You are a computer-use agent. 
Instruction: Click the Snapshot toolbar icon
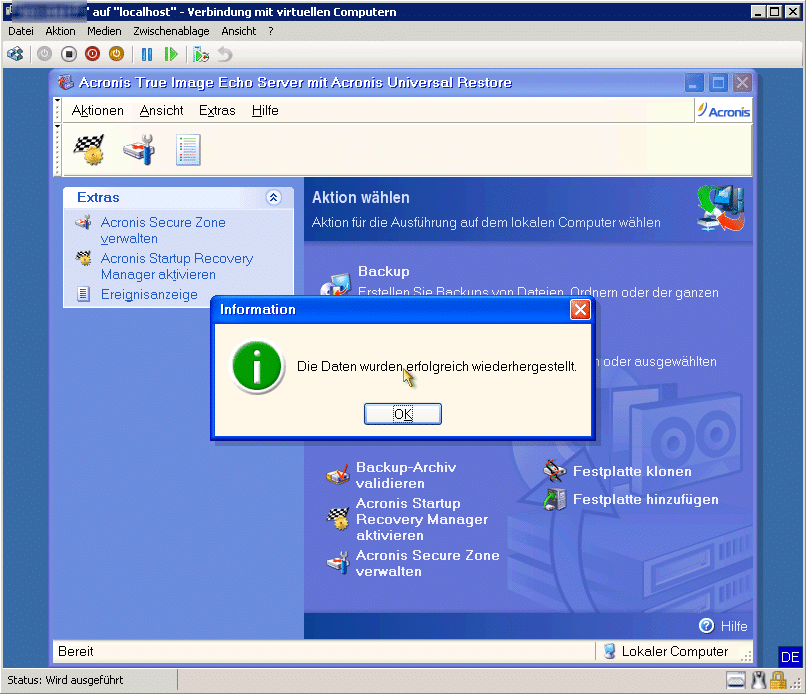point(200,54)
